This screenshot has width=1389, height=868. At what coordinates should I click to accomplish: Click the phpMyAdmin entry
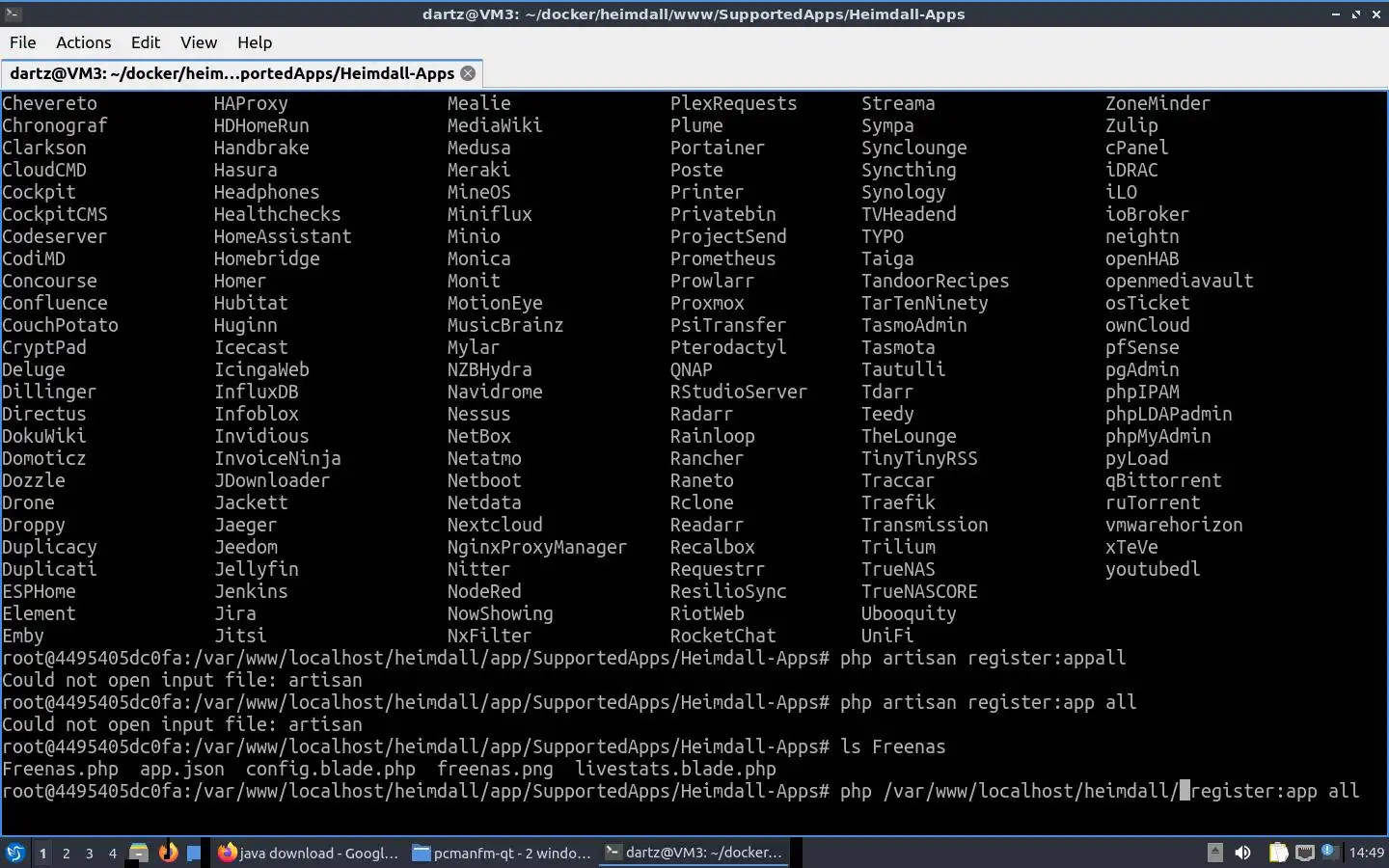click(1157, 436)
